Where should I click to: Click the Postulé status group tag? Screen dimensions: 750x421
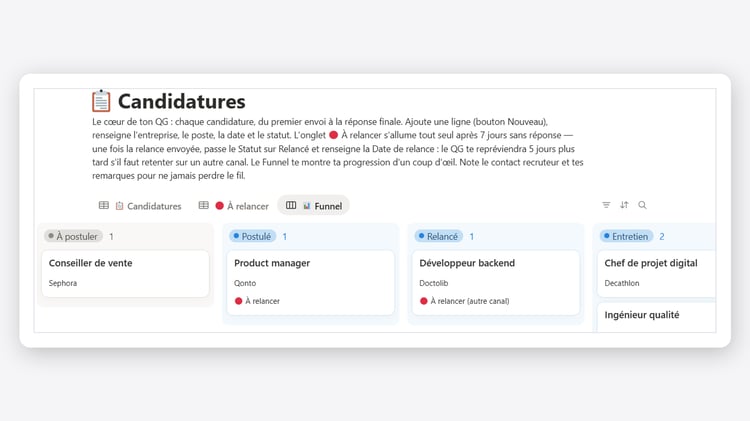(x=253, y=236)
